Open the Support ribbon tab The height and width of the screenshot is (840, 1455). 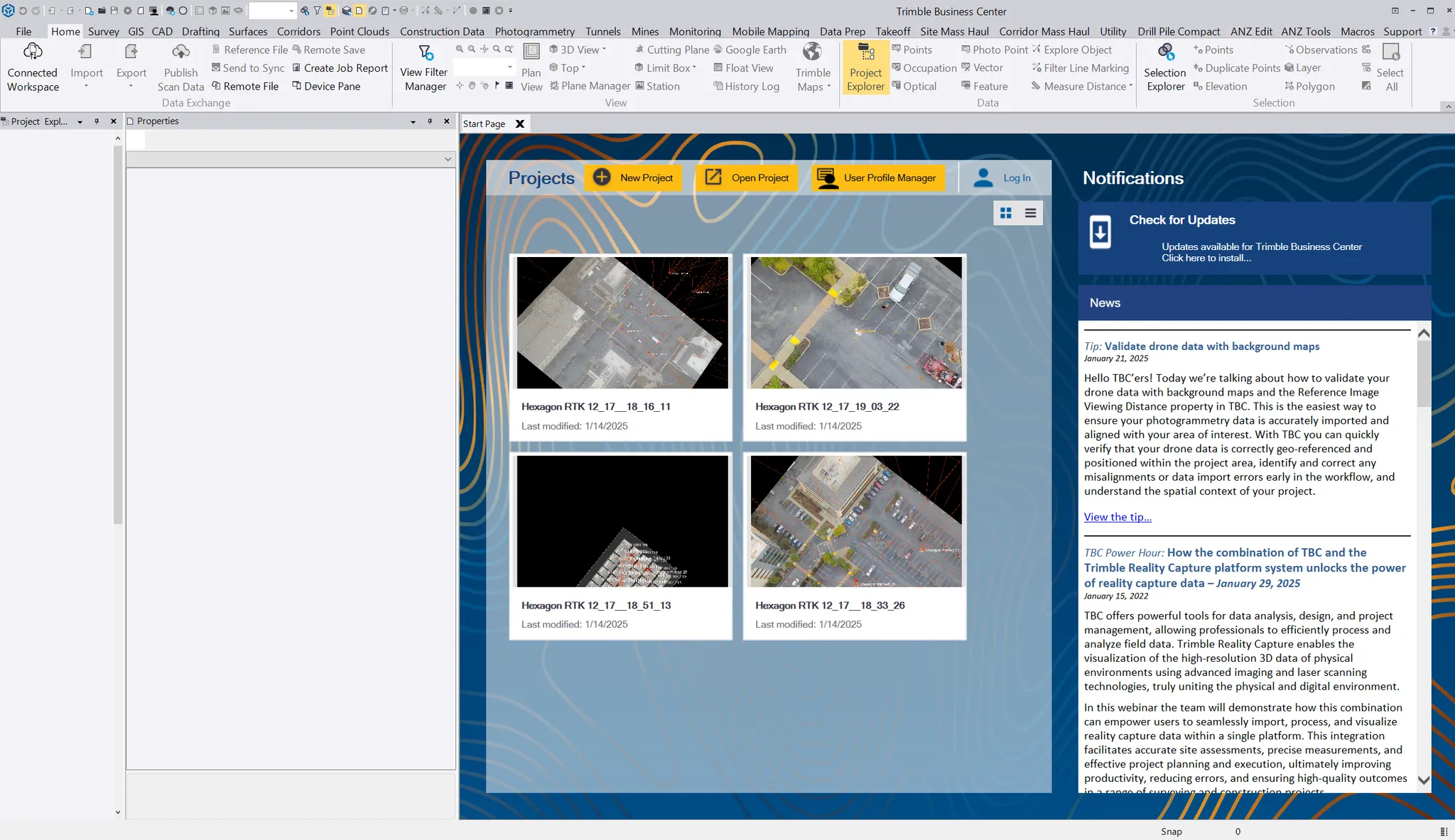(1402, 31)
